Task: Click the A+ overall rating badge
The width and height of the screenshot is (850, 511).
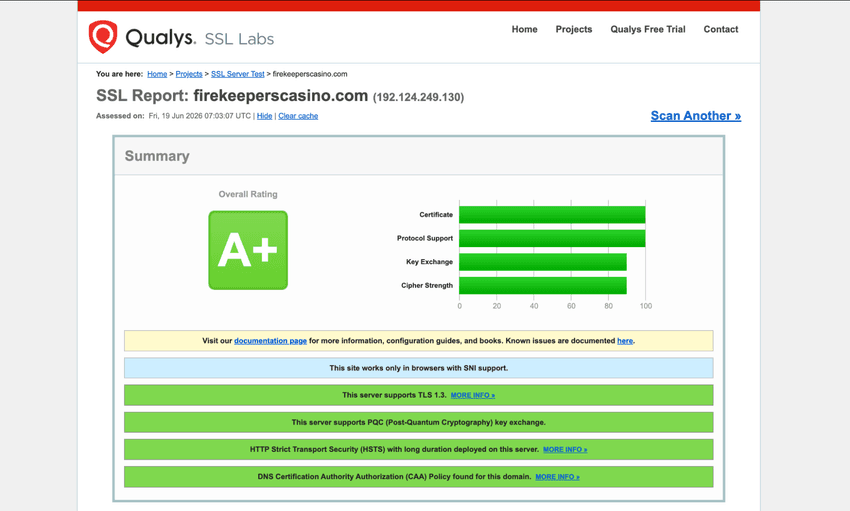Action: pos(248,250)
